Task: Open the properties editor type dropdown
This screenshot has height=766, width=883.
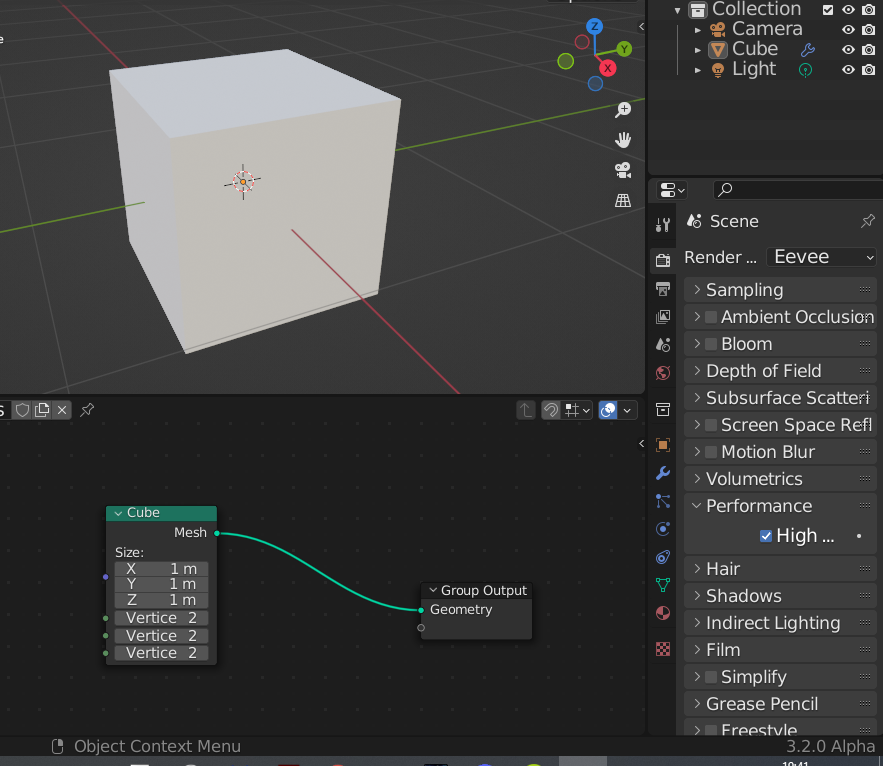Action: (x=672, y=190)
